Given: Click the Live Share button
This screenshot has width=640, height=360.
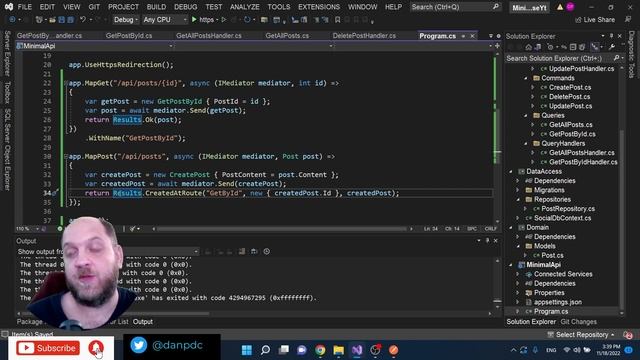Looking at the screenshot, I should (595, 20).
